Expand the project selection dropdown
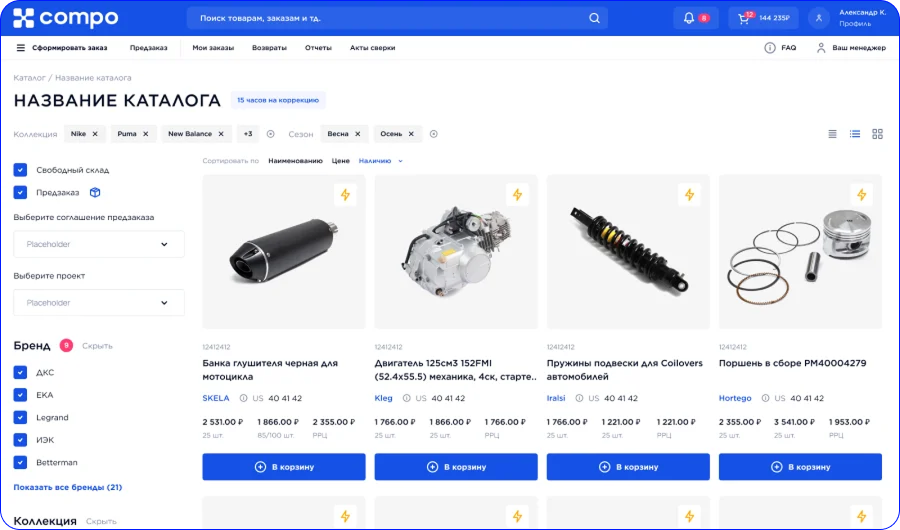Image resolution: width=900 pixels, height=530 pixels. point(99,302)
